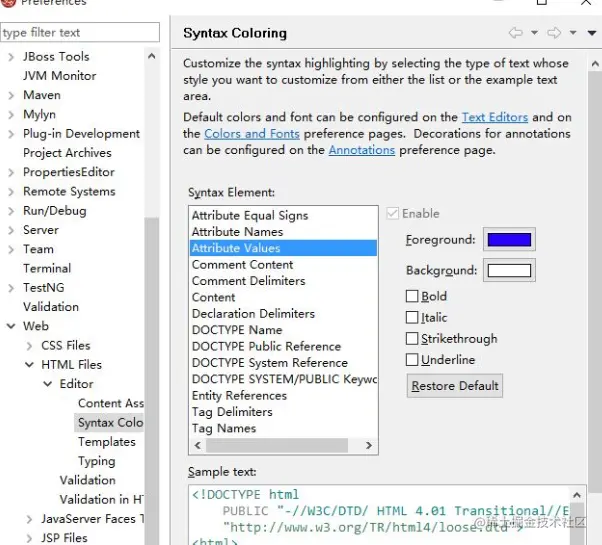The image size is (602, 545).
Task: Select Comment Delimiters syntax element
Action: coord(283,281)
